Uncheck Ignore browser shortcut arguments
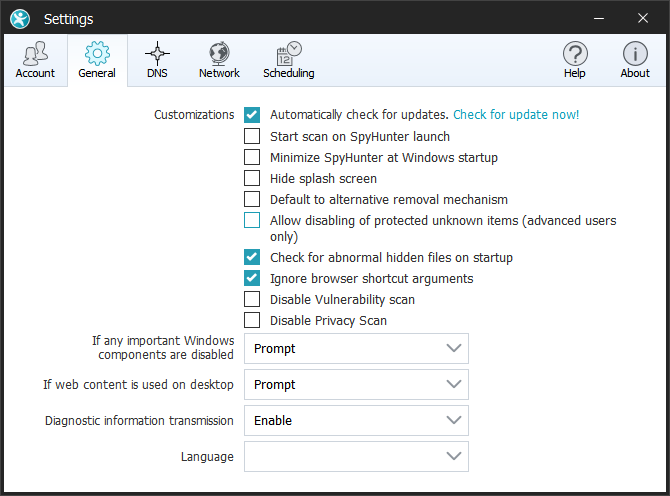 [252, 278]
